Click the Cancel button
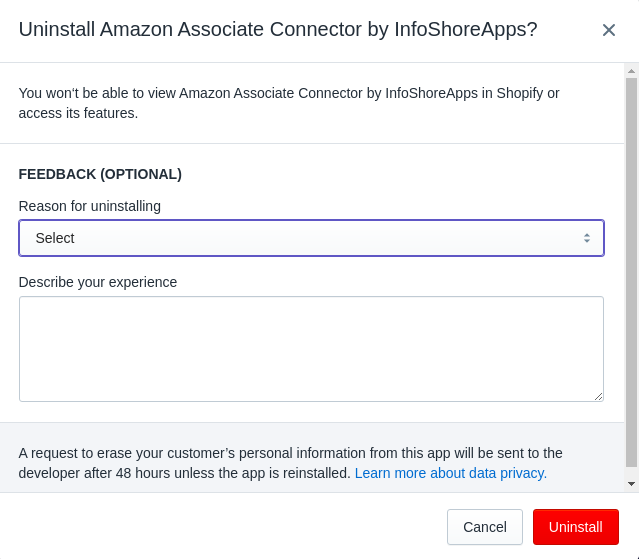 485,527
